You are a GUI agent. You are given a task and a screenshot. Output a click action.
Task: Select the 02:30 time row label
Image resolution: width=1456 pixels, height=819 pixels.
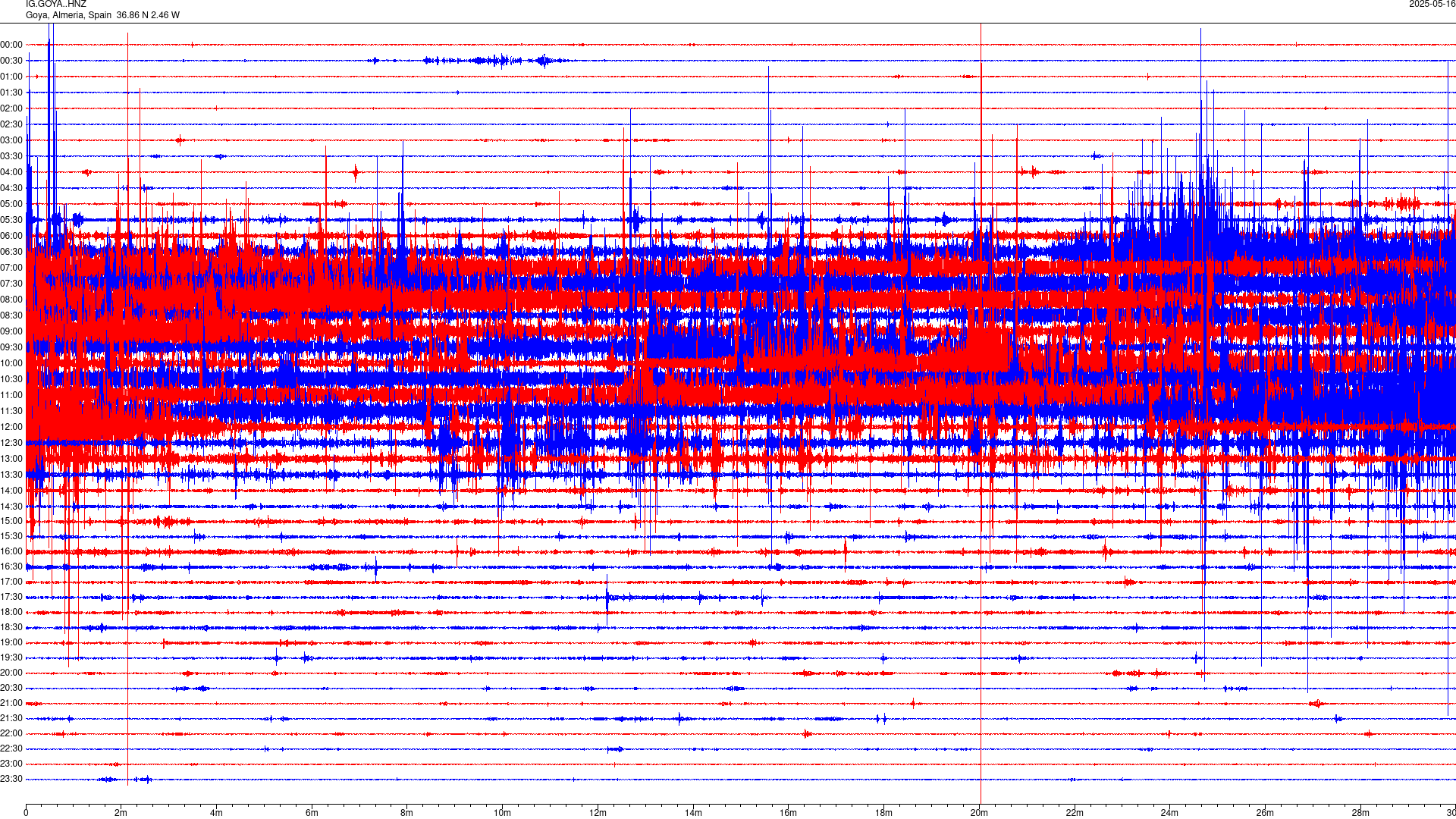tap(11, 124)
